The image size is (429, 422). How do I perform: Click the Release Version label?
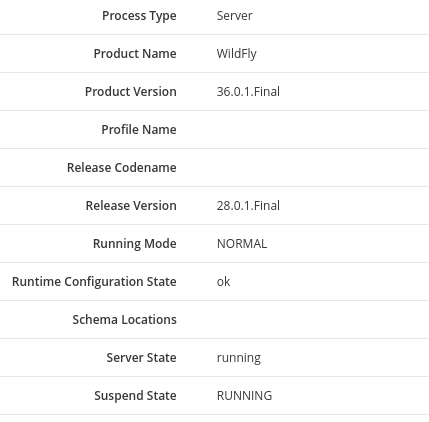(131, 206)
